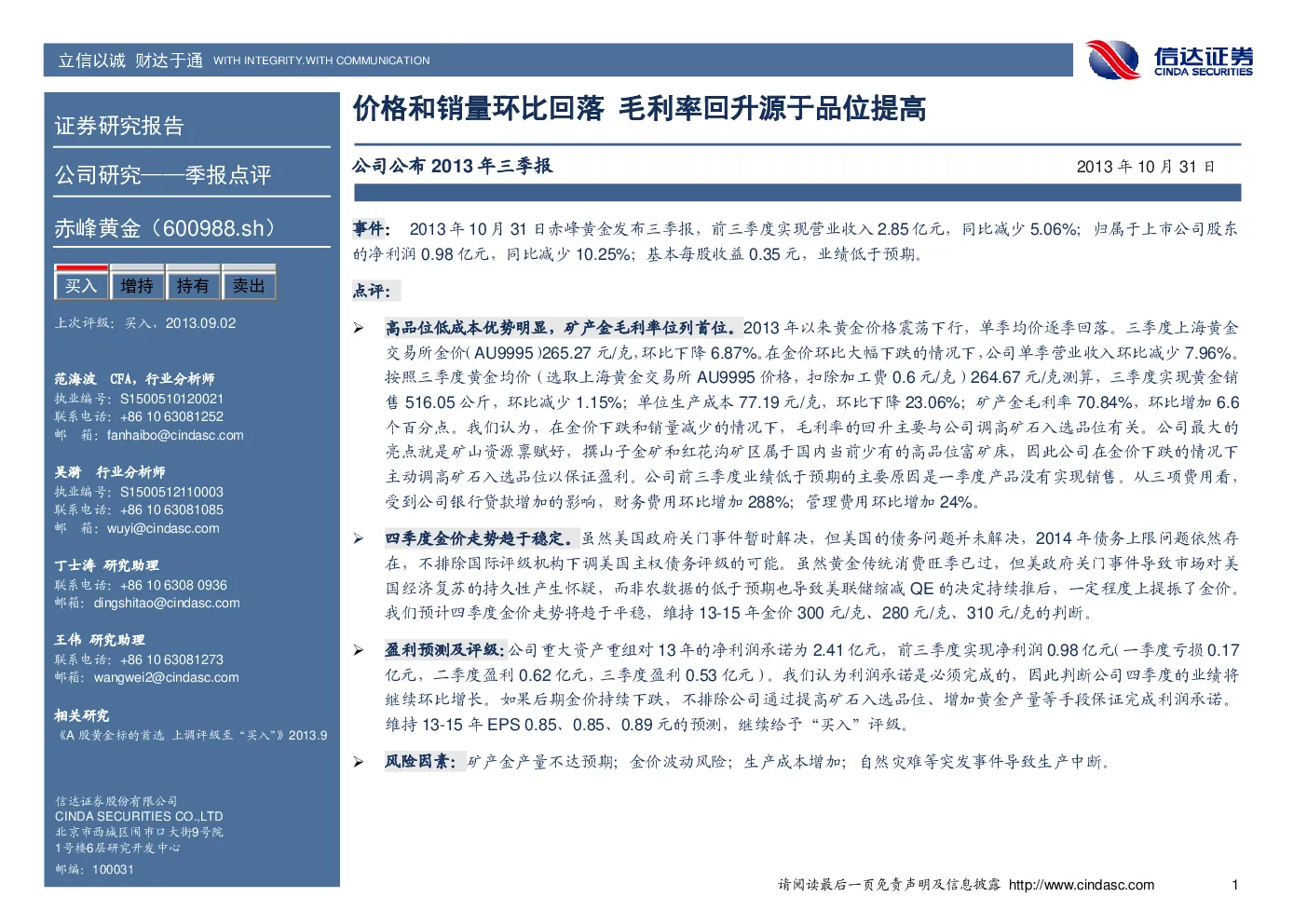The width and height of the screenshot is (1307, 924).
Task: Open email link wuyi@cindasc.com
Action: [163, 528]
